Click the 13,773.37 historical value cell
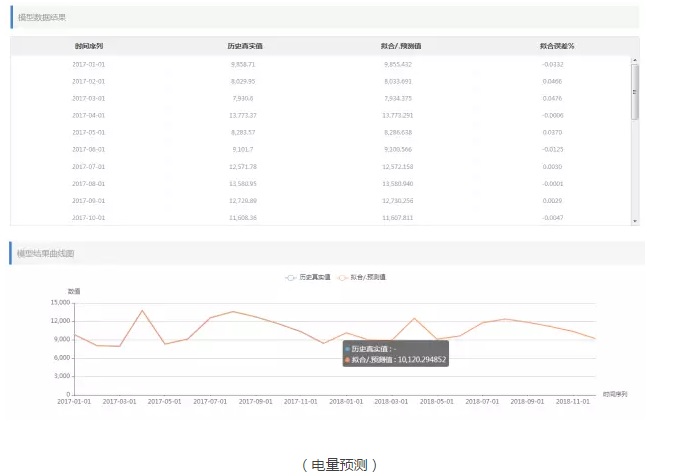The height and width of the screenshot is (476, 673). tap(243, 115)
